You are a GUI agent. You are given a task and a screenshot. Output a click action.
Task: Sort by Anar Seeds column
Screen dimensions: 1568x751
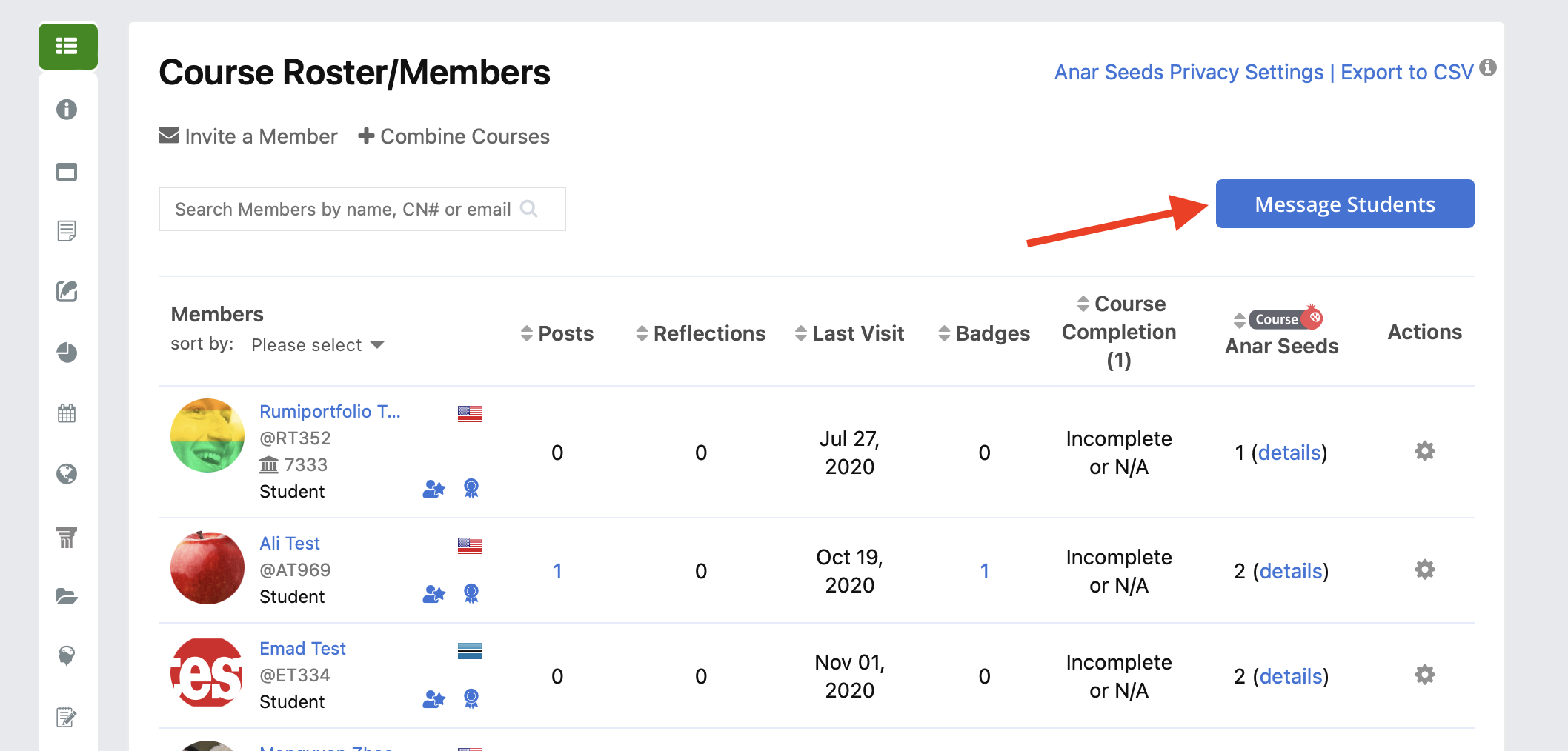click(1281, 333)
